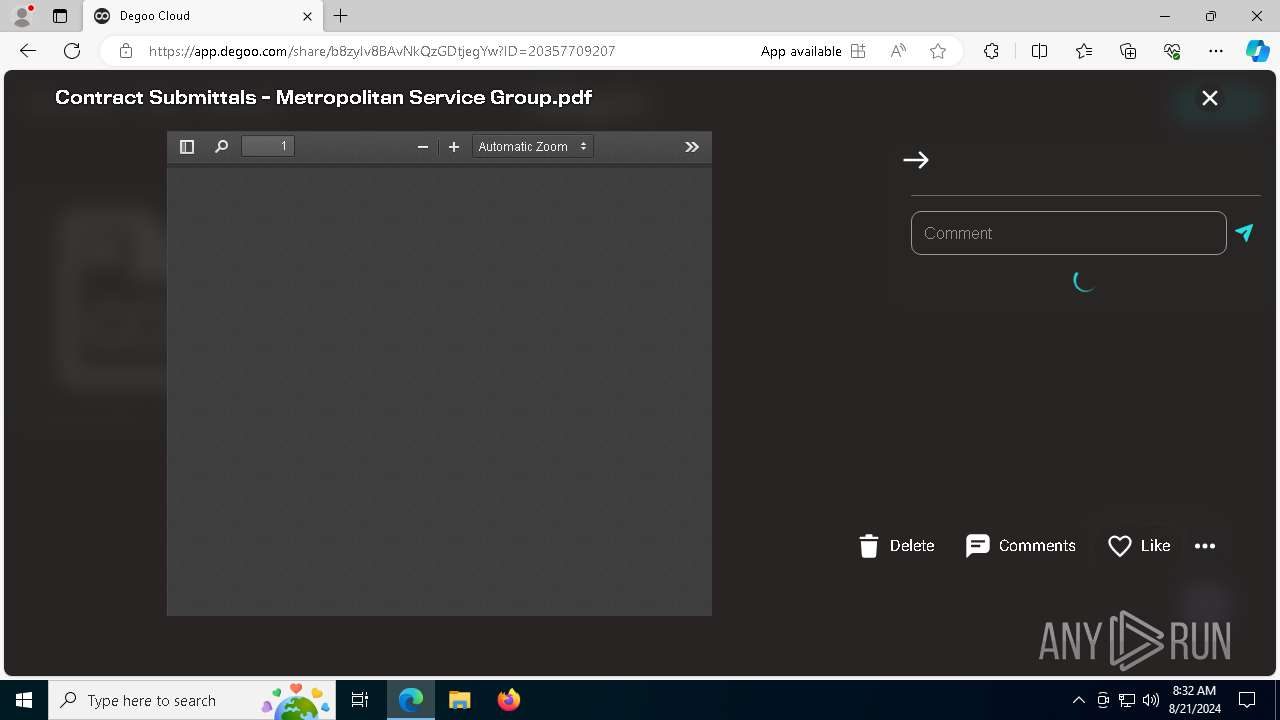The image size is (1280, 720).
Task: Open Task View on taskbar
Action: [x=360, y=700]
